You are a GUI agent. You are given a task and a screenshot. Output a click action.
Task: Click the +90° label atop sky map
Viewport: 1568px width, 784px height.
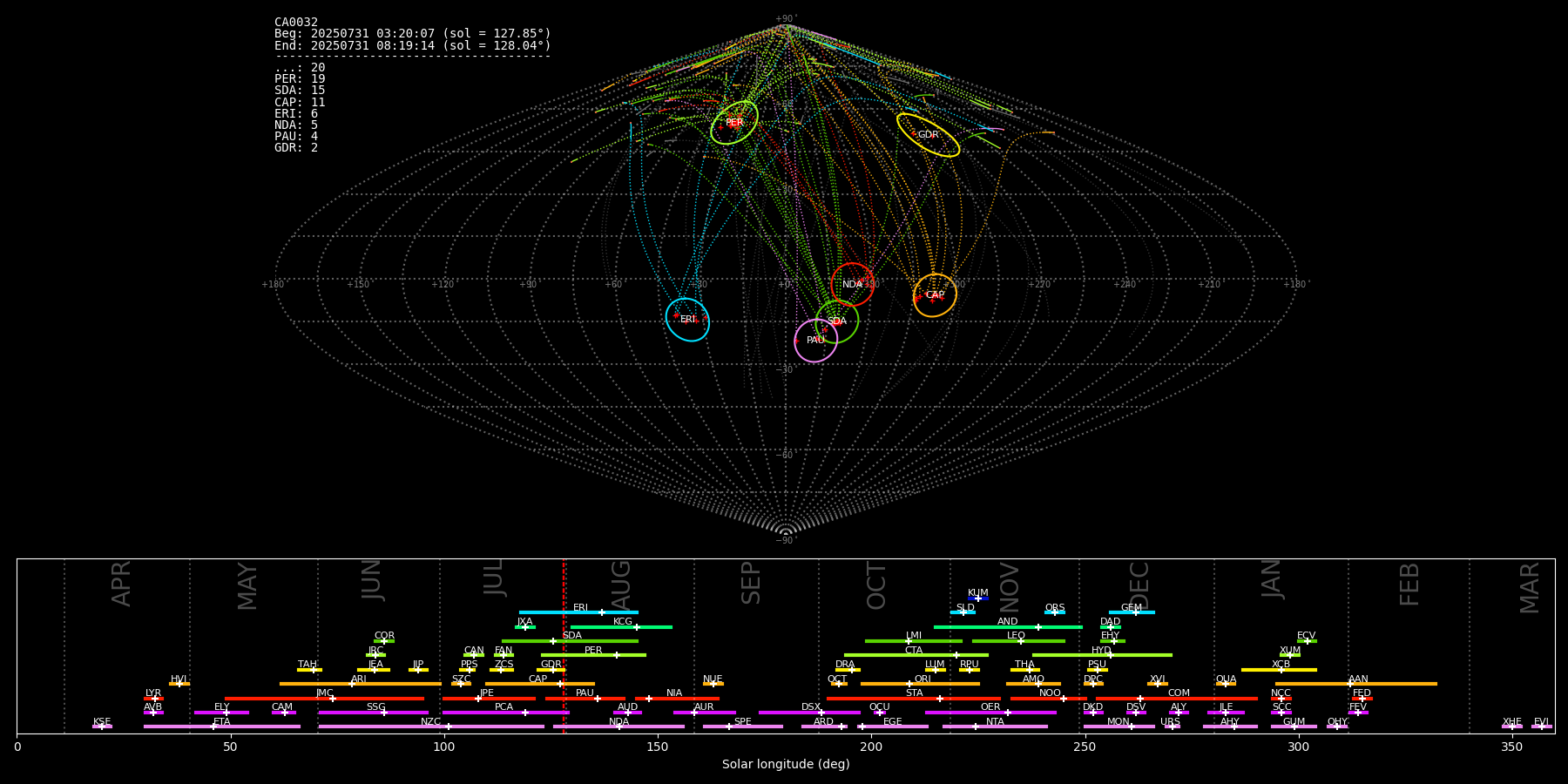[786, 19]
